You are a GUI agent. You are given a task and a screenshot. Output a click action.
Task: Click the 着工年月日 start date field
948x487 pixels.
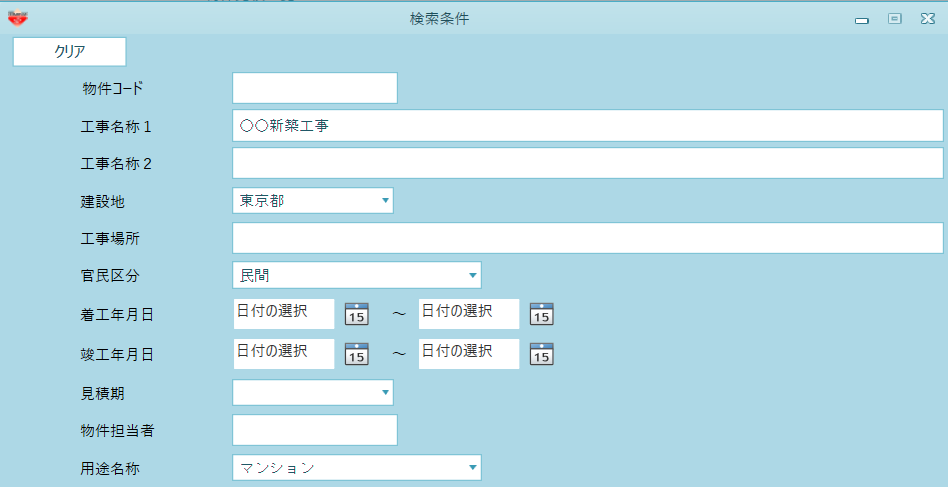click(x=284, y=314)
